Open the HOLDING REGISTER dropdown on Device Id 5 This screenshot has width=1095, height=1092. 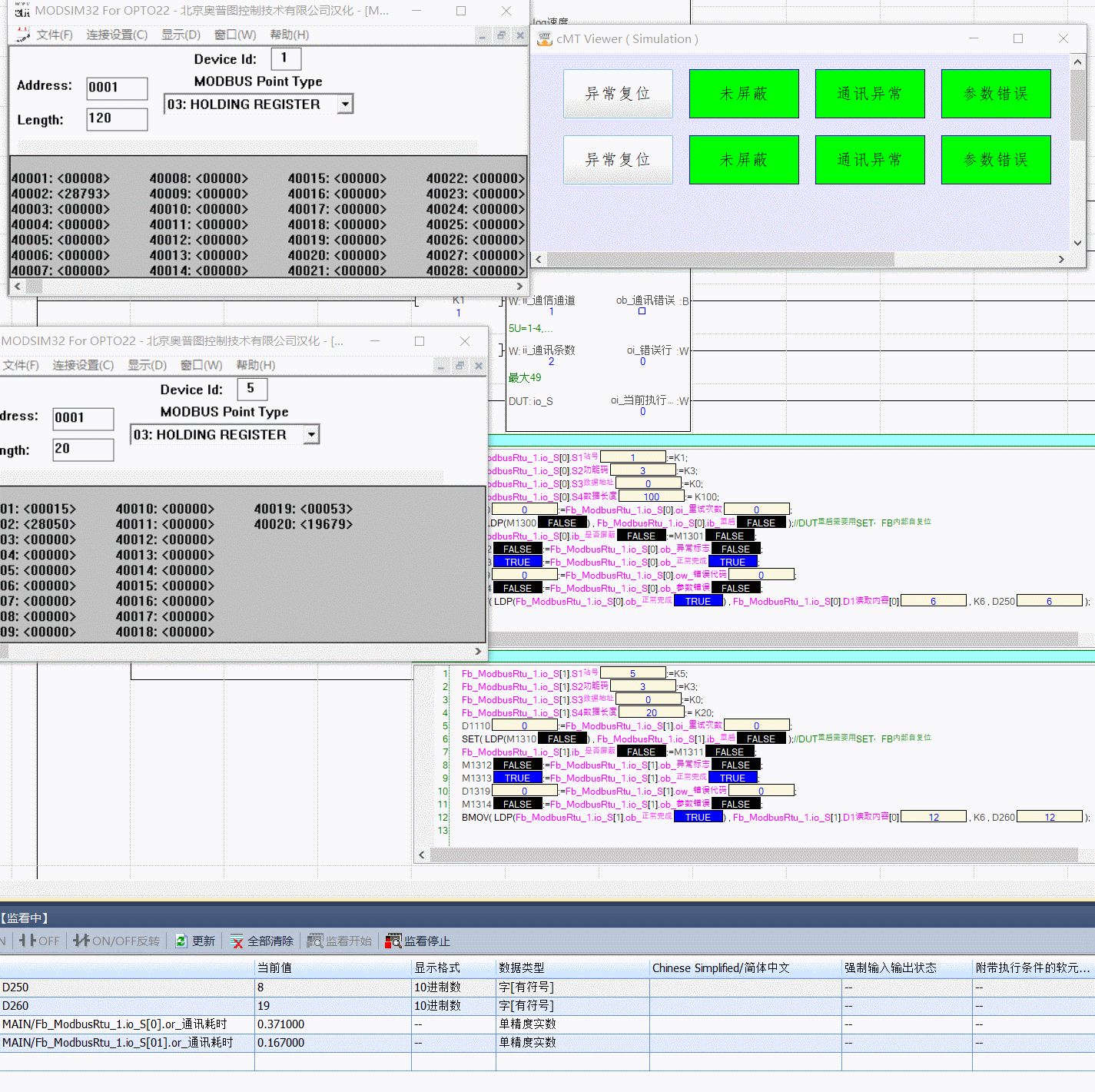(x=312, y=434)
